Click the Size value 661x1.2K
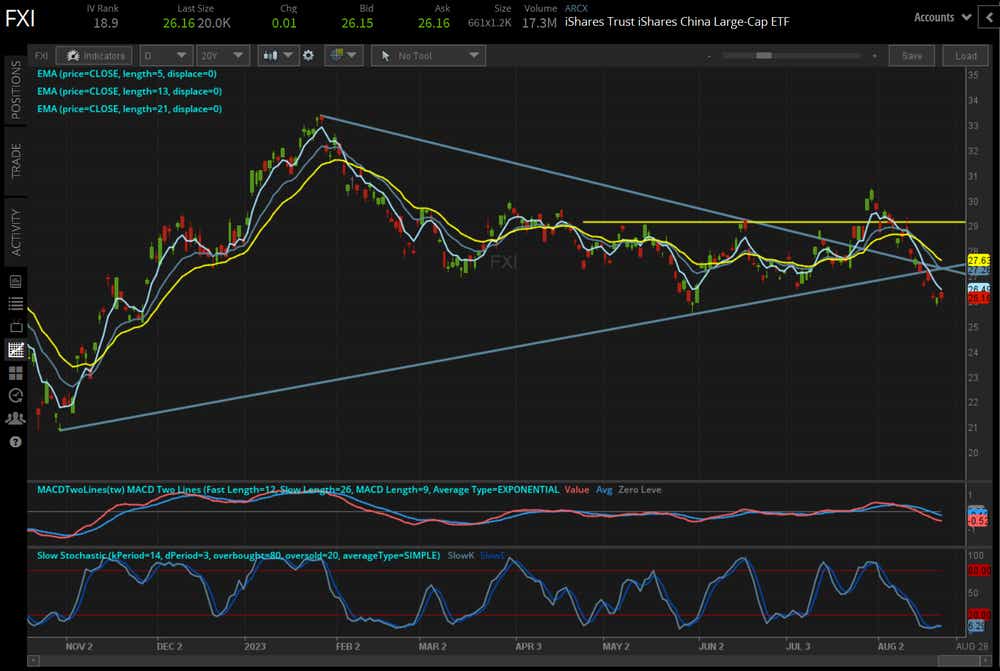This screenshot has height=671, width=1000. (489, 24)
